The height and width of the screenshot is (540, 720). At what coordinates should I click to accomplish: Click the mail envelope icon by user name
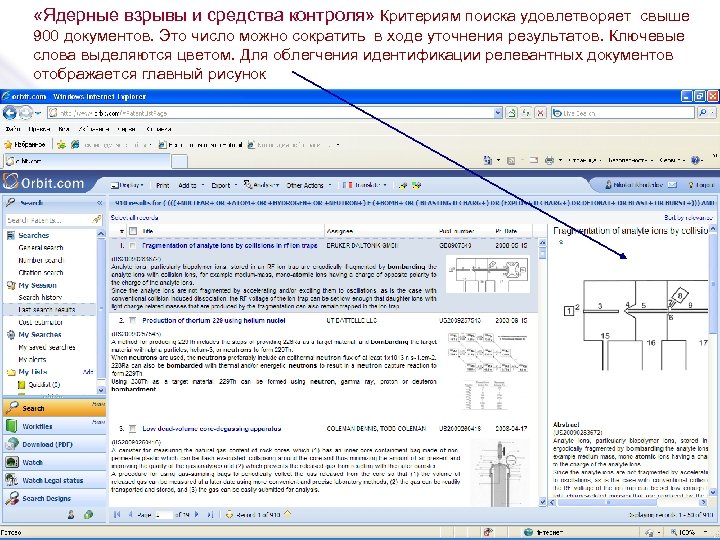[672, 185]
